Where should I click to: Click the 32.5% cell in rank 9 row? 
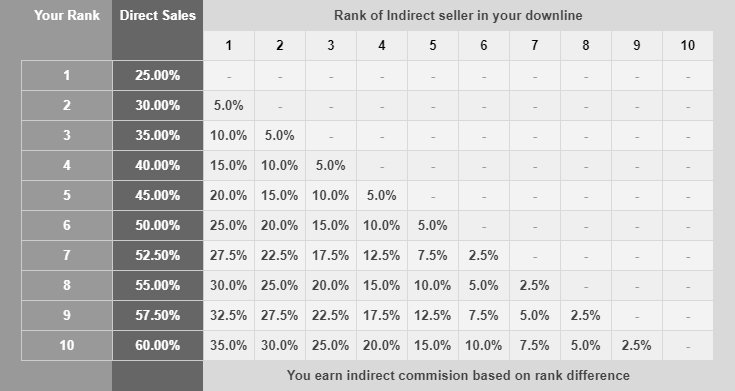(x=229, y=316)
